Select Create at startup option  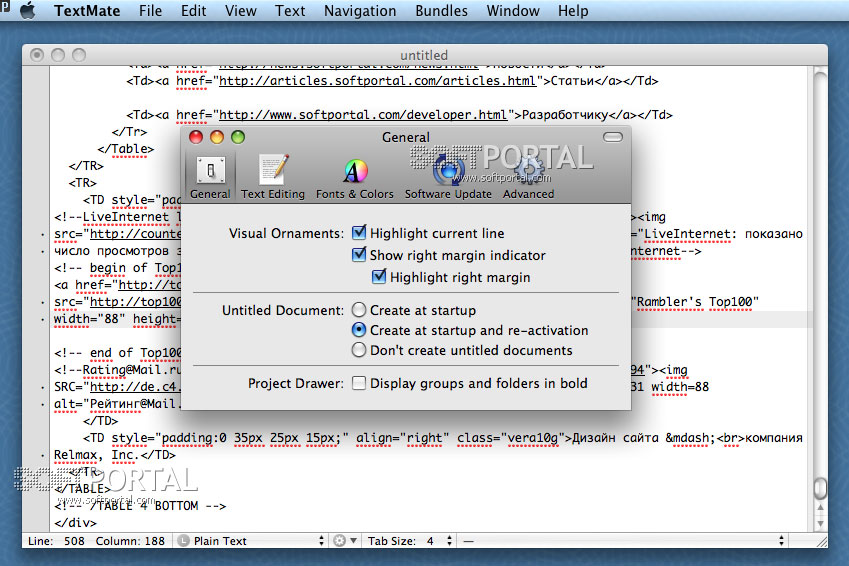358,310
